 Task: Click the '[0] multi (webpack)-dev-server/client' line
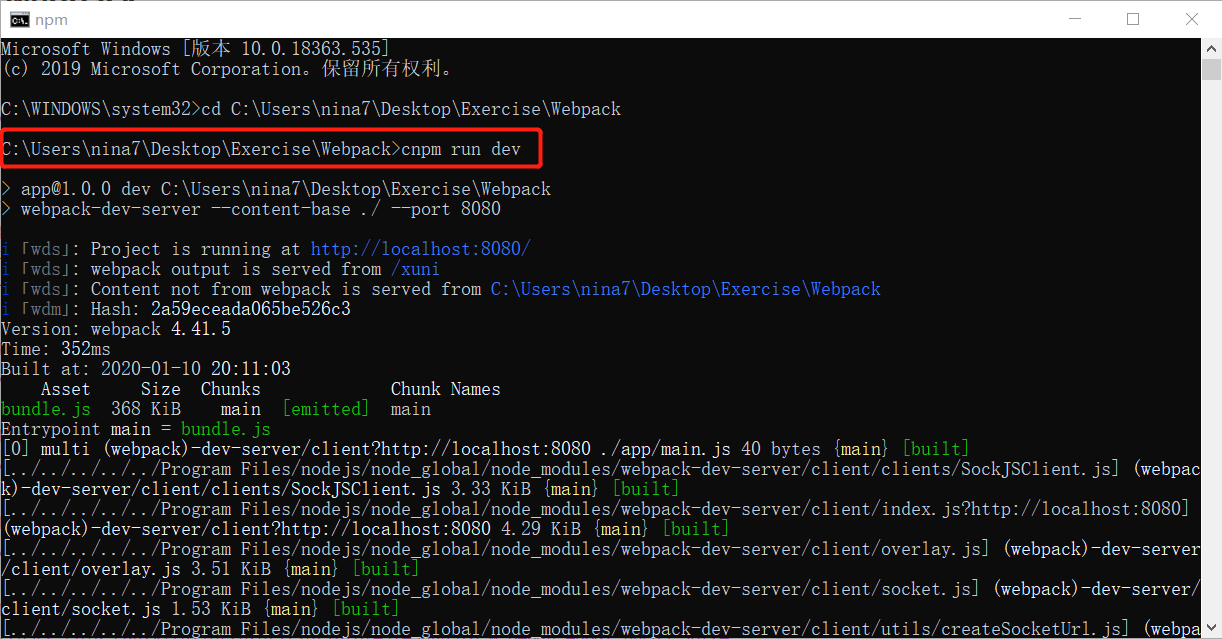pyautogui.click(x=486, y=449)
